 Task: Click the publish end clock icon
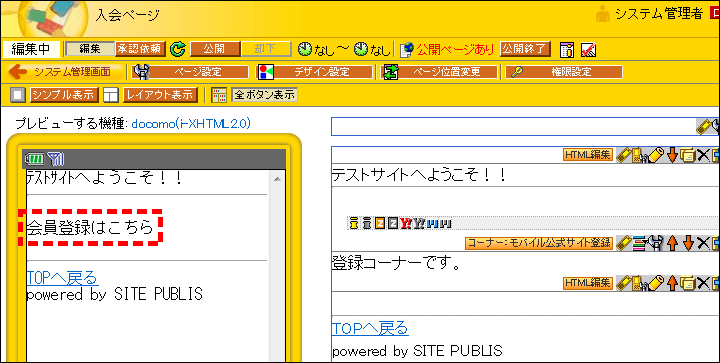click(x=361, y=49)
